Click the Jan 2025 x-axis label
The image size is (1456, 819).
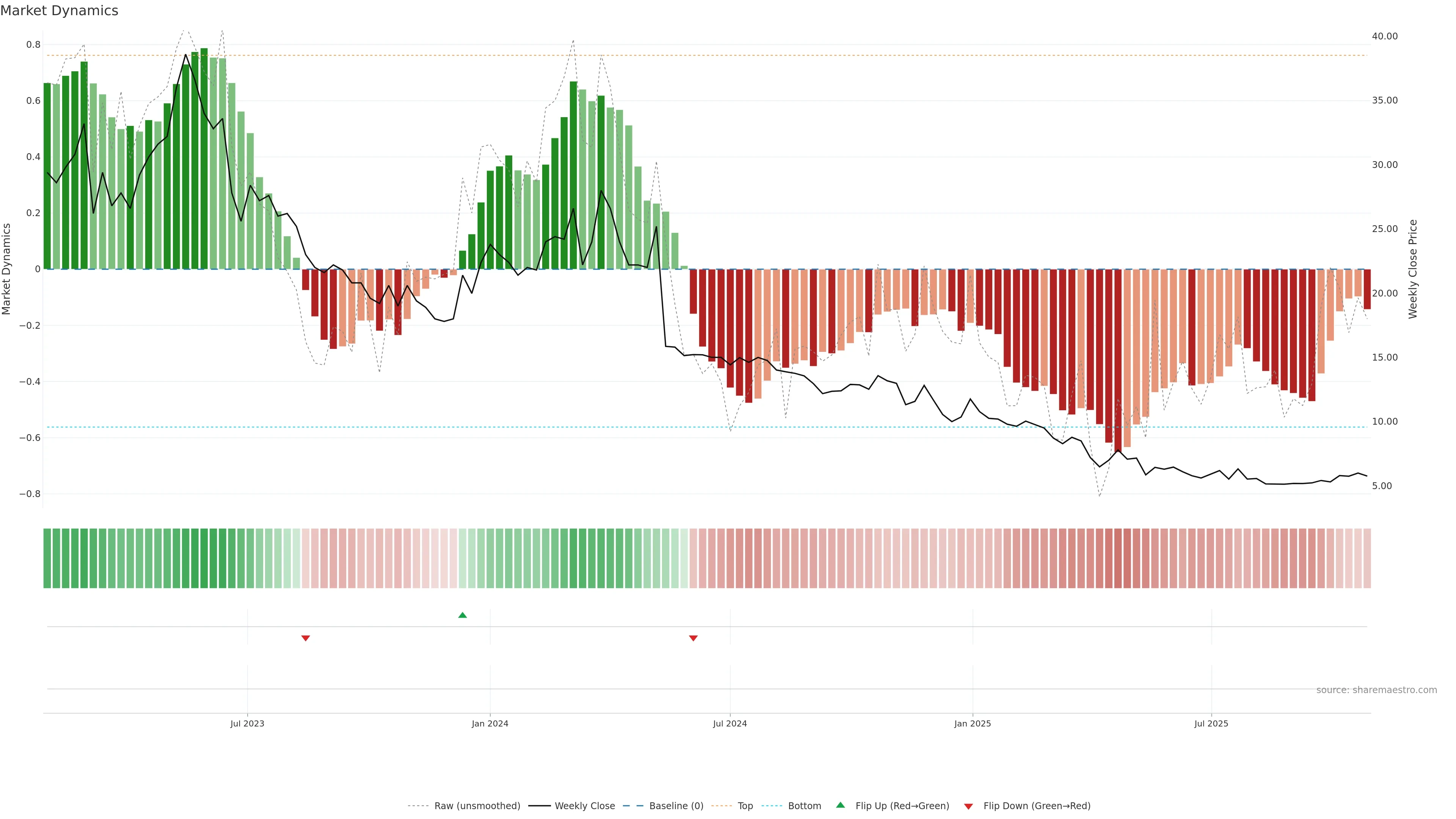(x=972, y=723)
